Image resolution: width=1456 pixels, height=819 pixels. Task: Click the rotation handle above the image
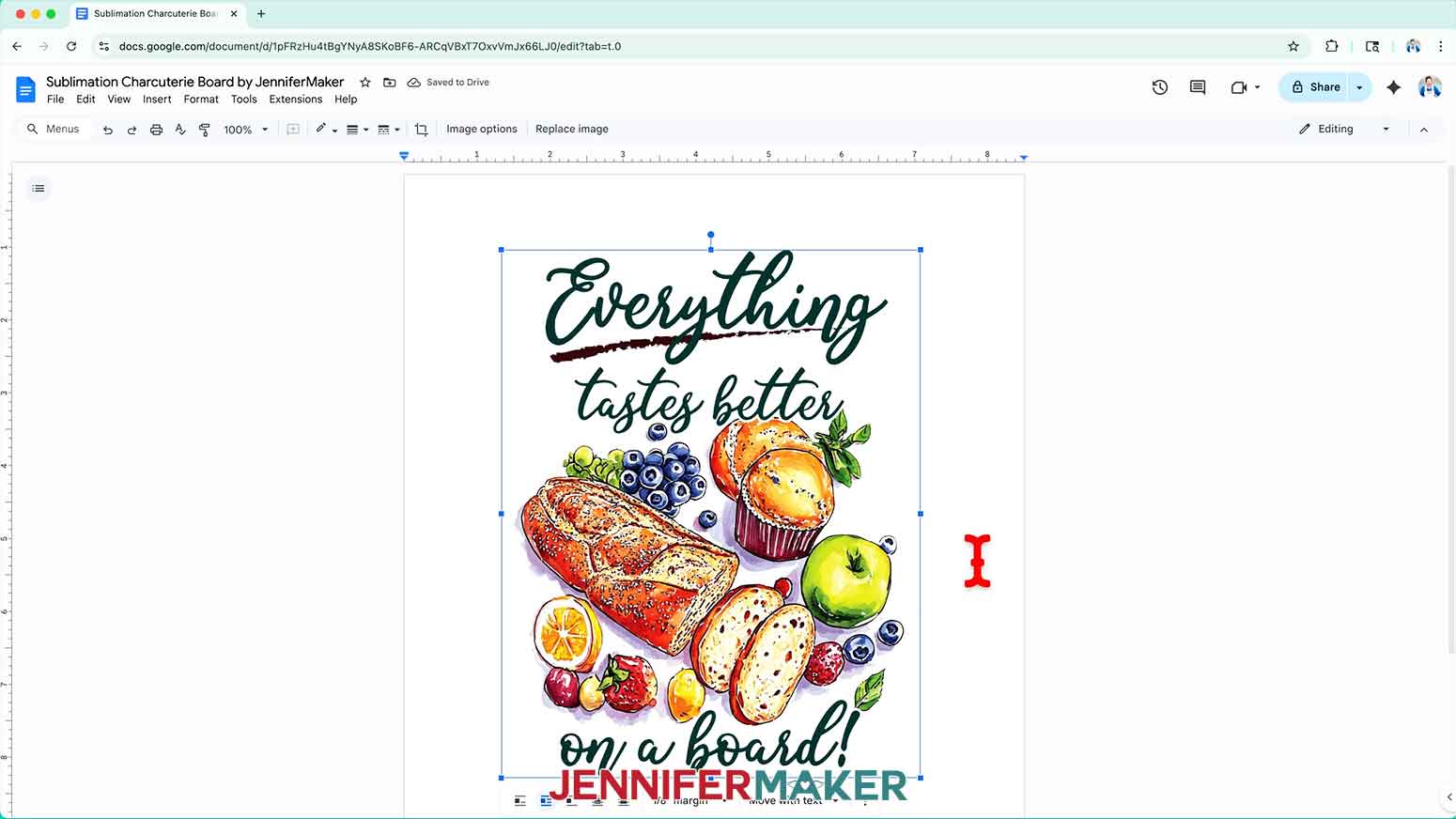pyautogui.click(x=711, y=235)
